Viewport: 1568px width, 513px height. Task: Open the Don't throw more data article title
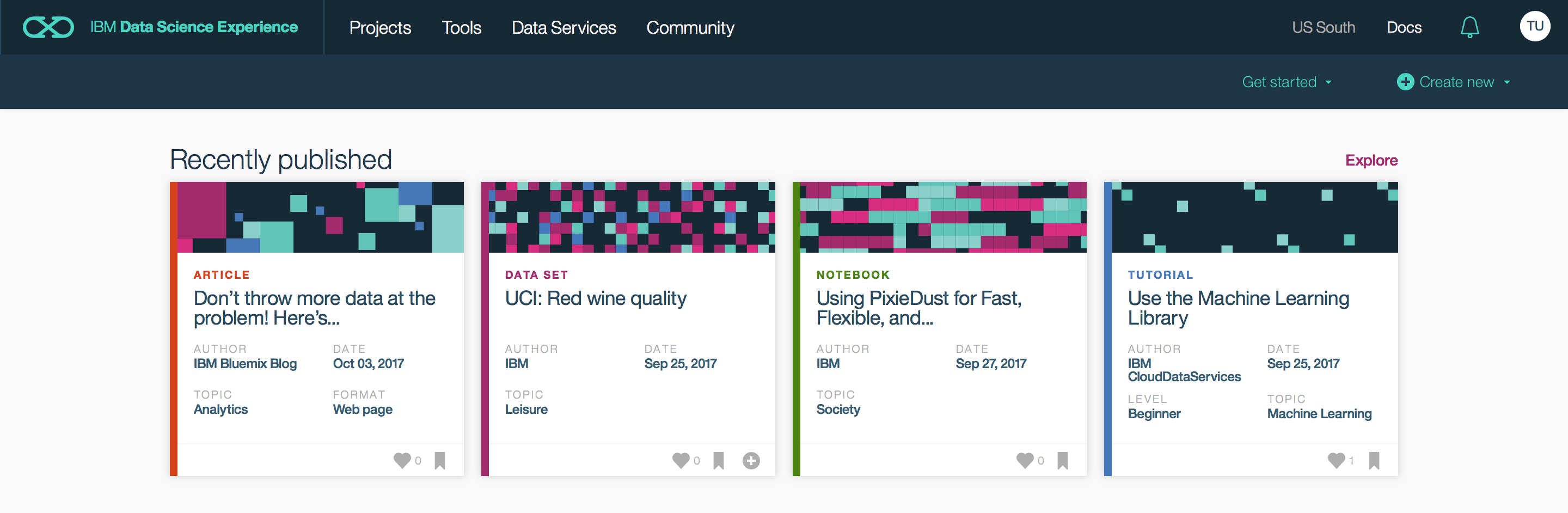click(x=314, y=308)
